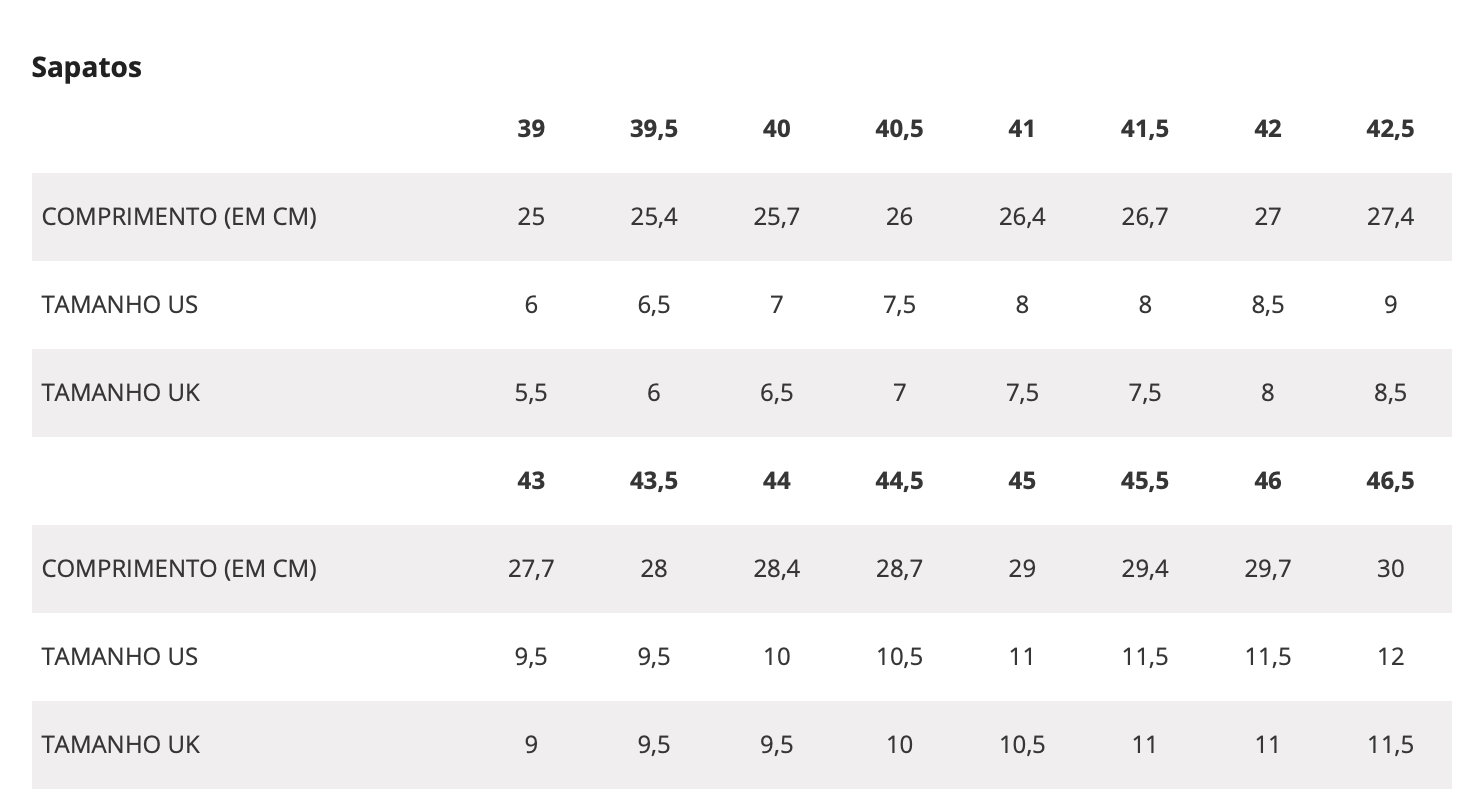Select the 26,7 cm length cell
This screenshot has width=1480, height=798.
[x=1145, y=217]
